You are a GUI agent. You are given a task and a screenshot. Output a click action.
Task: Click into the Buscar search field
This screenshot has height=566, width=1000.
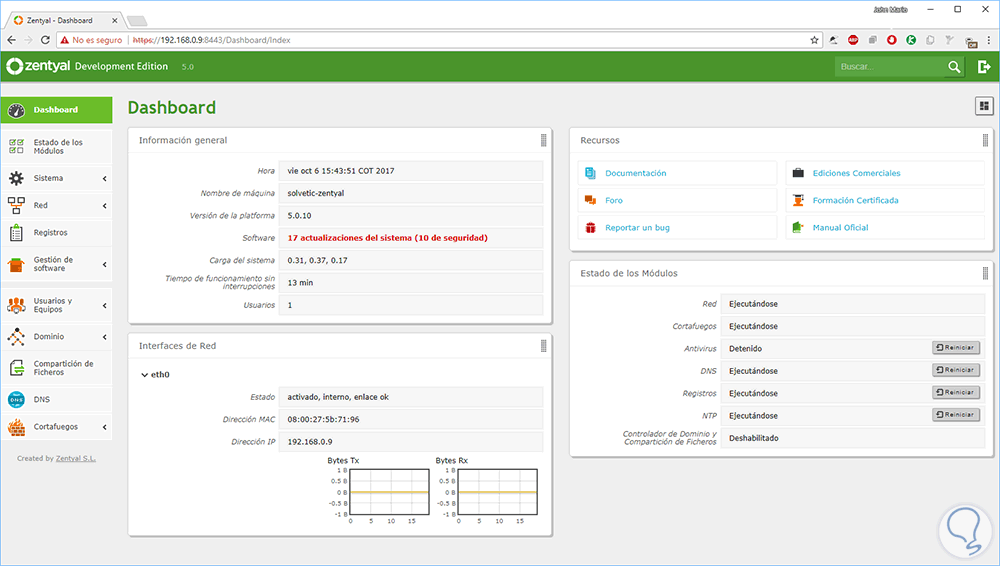click(x=890, y=66)
